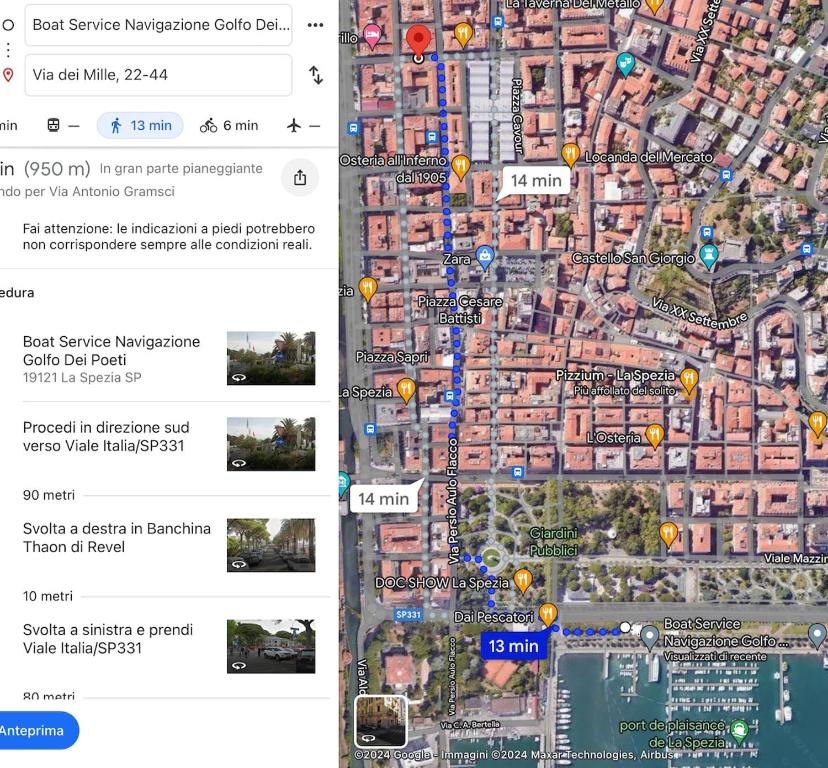Open thumbnail for Svolta a sinistra Viale Italia step
Screen dimensions: 828x768
click(x=271, y=647)
